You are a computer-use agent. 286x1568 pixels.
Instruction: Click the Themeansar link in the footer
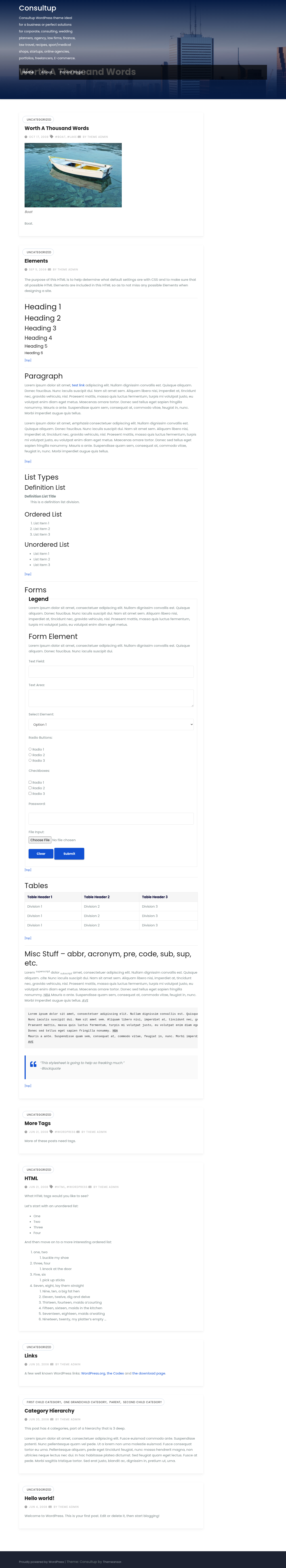(x=112, y=1562)
